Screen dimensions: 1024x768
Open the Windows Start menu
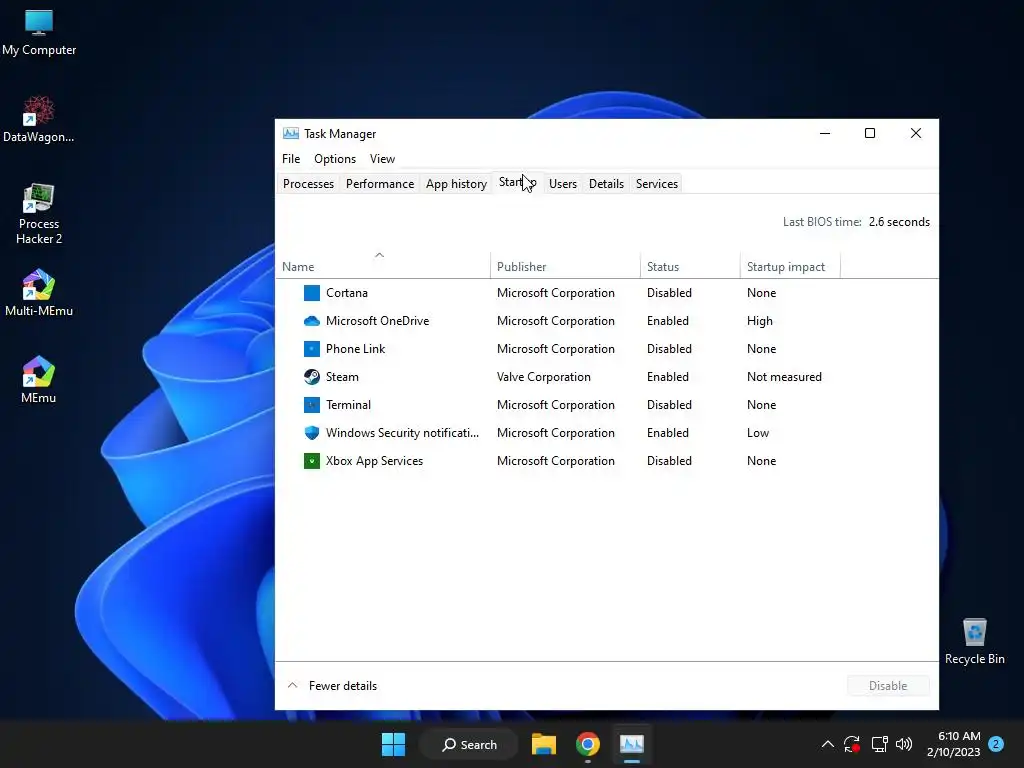pyautogui.click(x=393, y=744)
